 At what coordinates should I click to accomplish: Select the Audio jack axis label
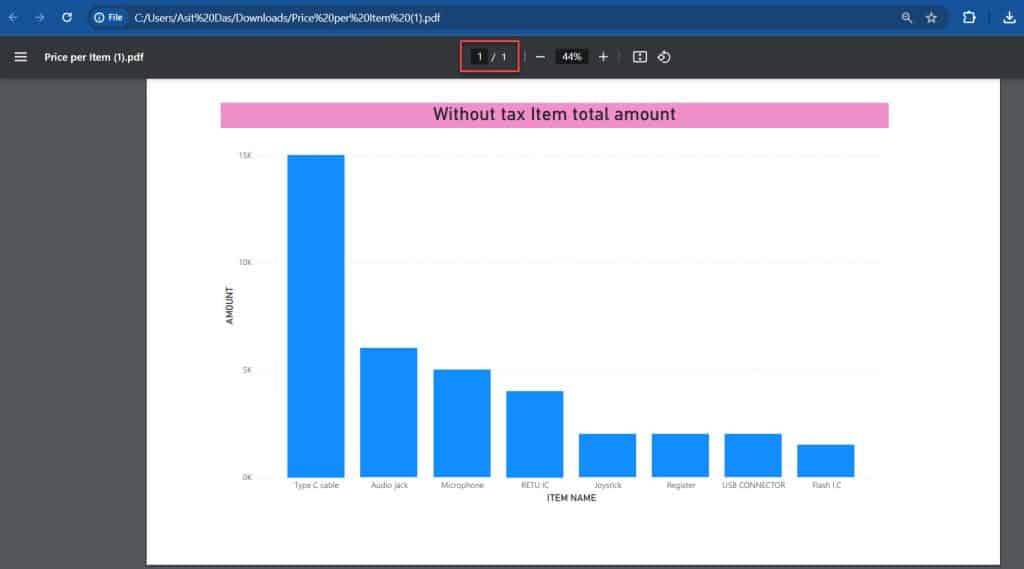[389, 485]
